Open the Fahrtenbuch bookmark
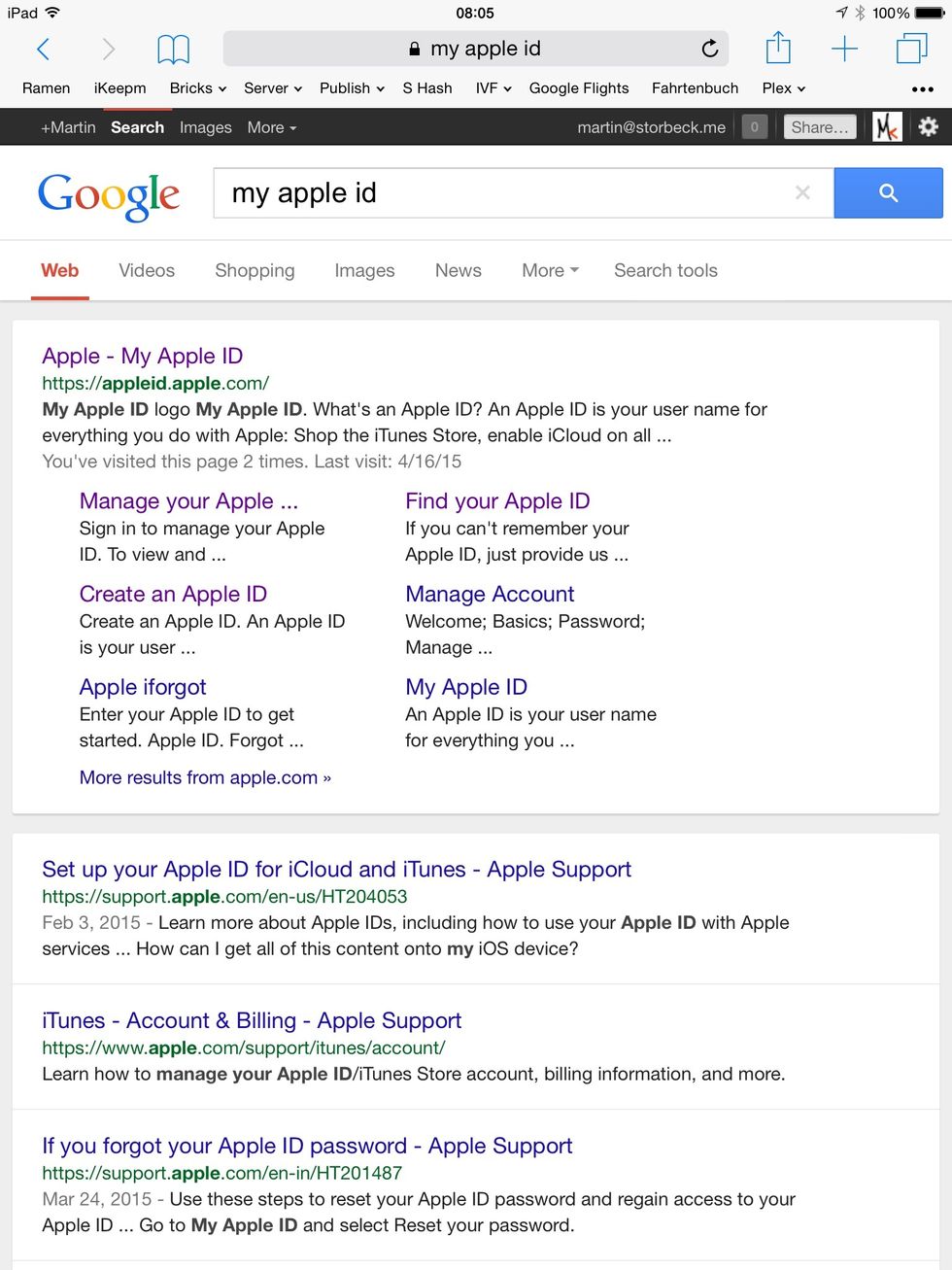The width and height of the screenshot is (952, 1270). [695, 88]
